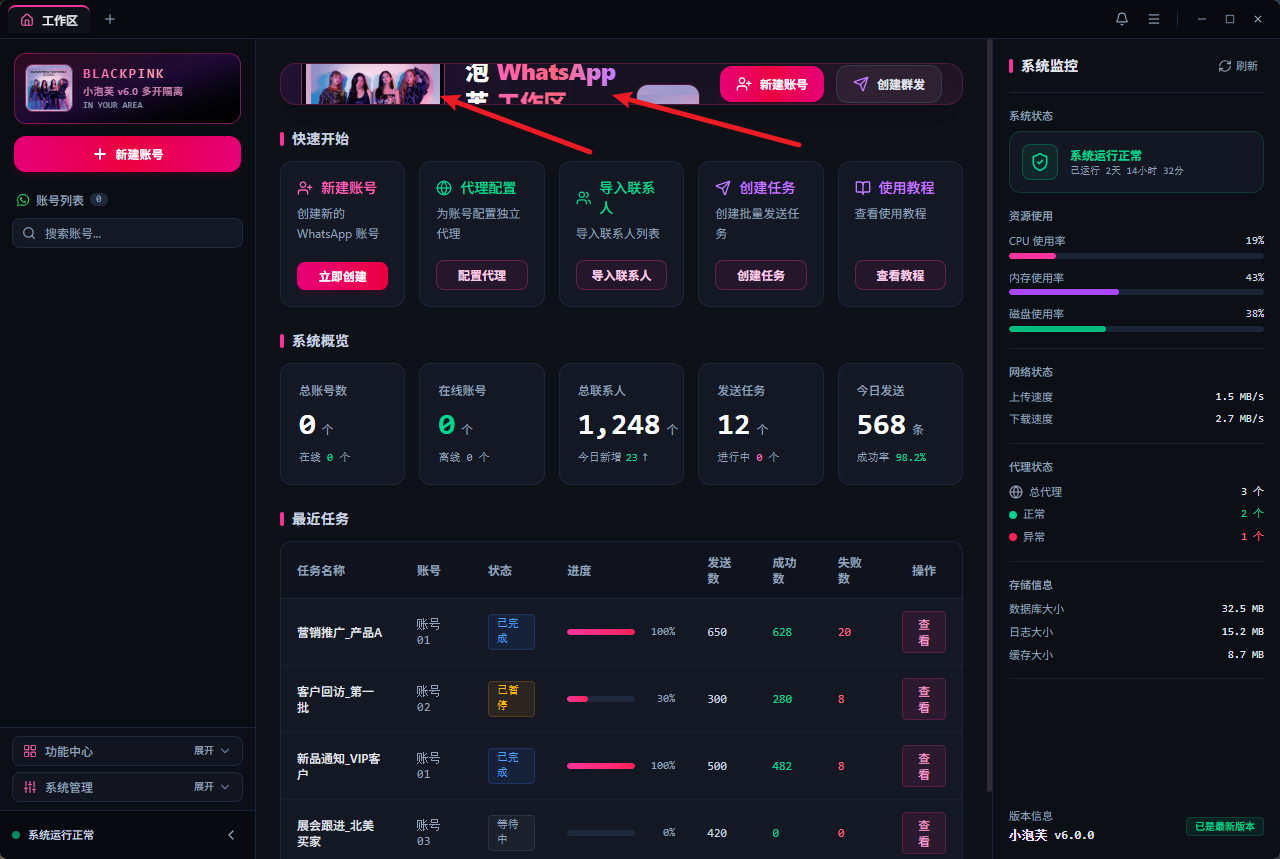Click the 已是最新版本 badge
Viewport: 1280px width, 859px height.
(1225, 827)
